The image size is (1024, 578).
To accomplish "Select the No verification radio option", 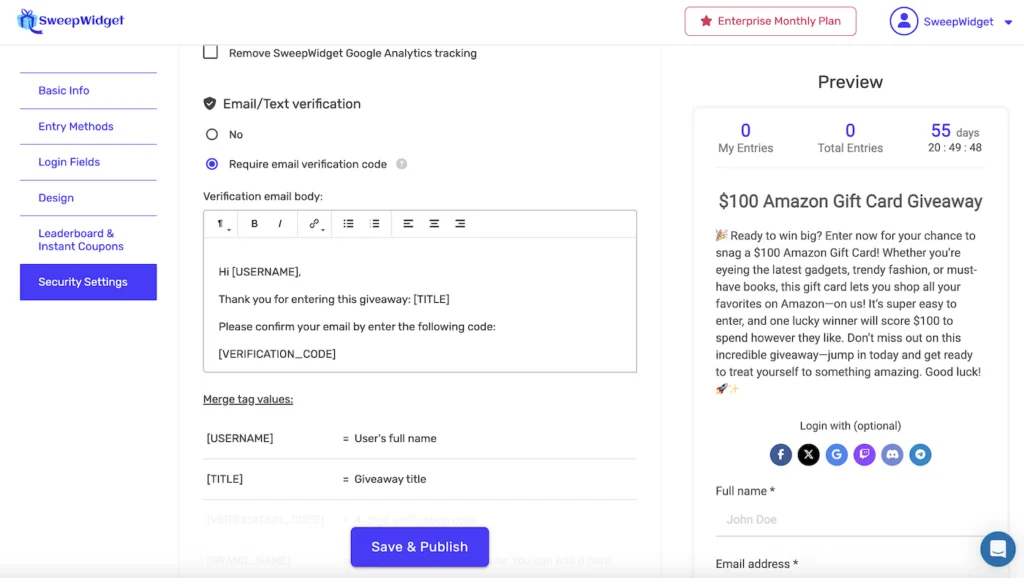I will [212, 134].
